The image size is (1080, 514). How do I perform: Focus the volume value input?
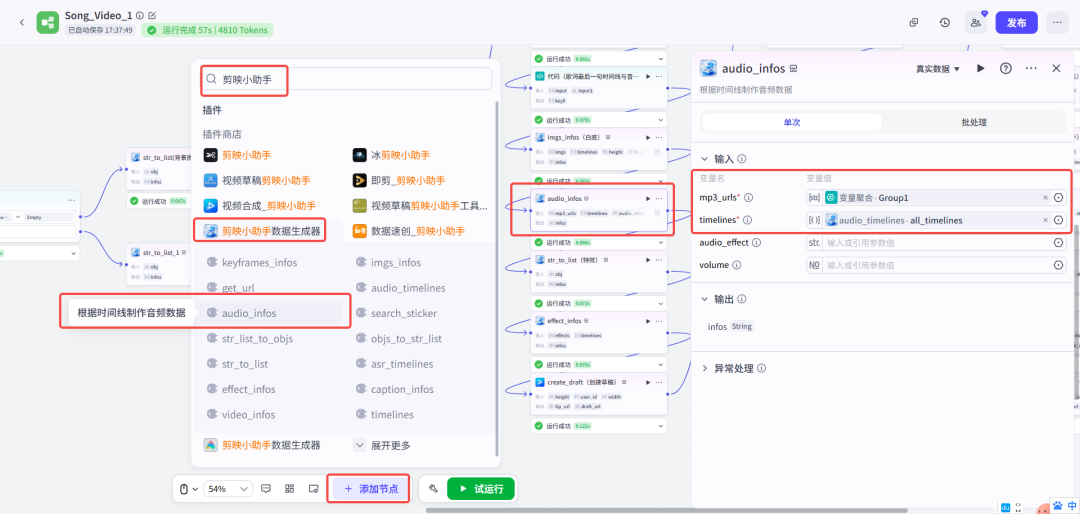coord(936,265)
